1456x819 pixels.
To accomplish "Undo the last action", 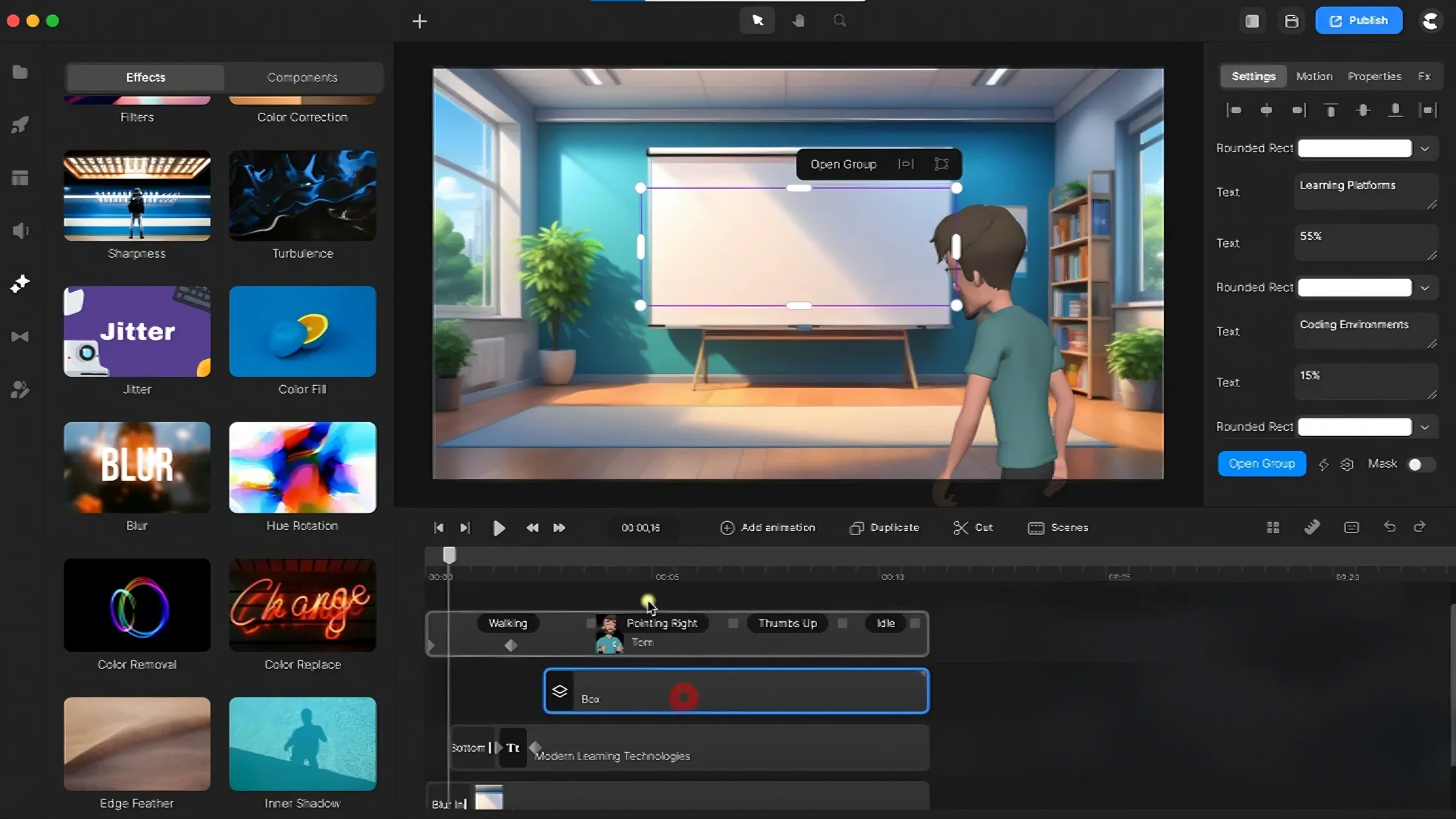I will click(x=1389, y=527).
